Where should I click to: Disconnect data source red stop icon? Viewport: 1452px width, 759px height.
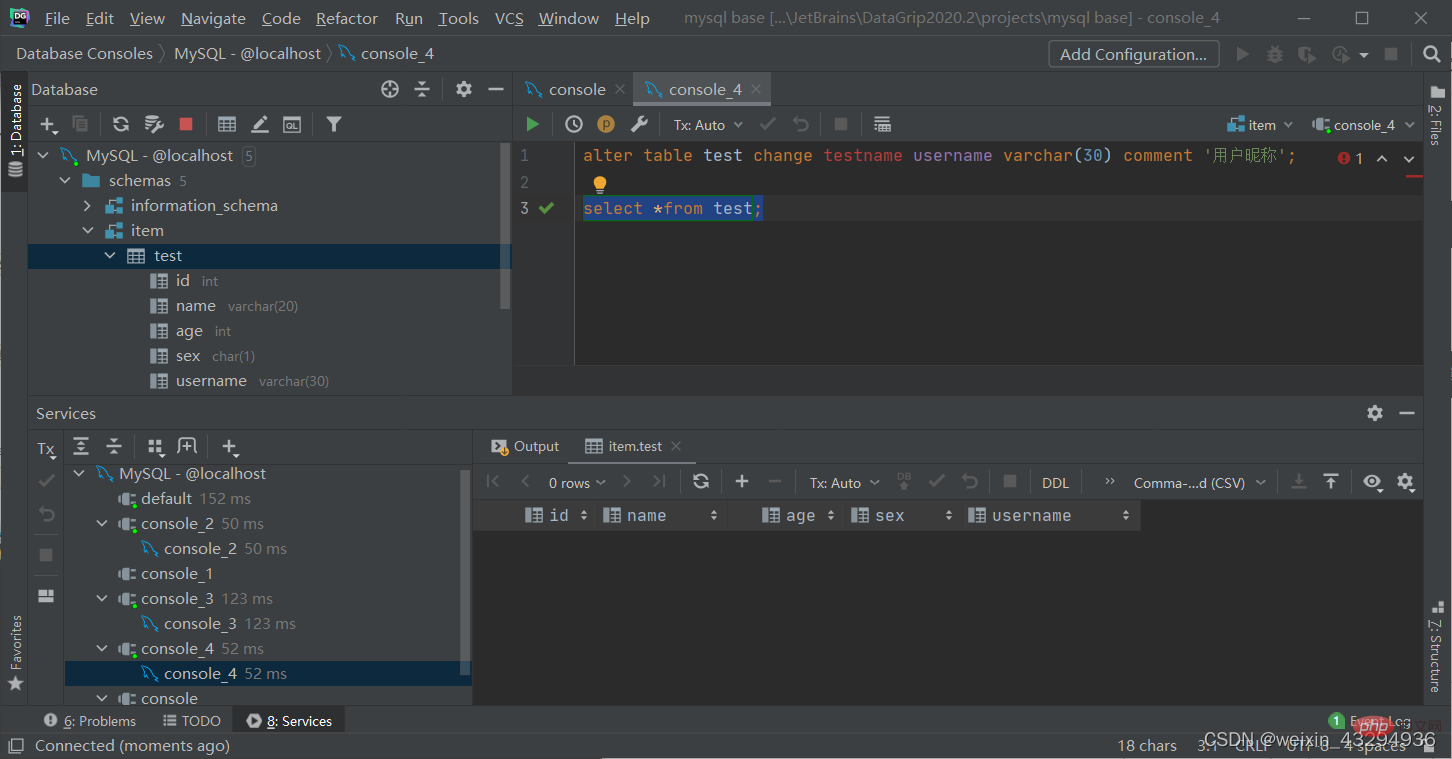[x=186, y=124]
